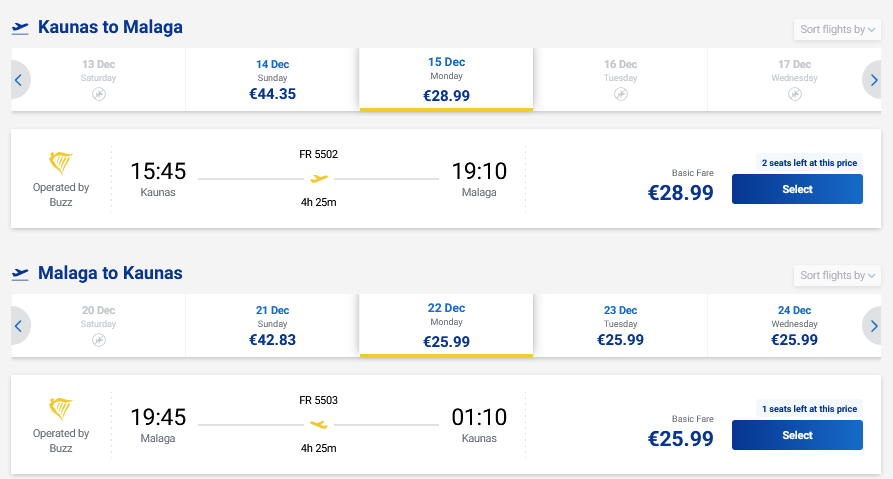This screenshot has height=479, width=893.
Task: Show later outbound dates with right arrow
Action: pos(873,80)
